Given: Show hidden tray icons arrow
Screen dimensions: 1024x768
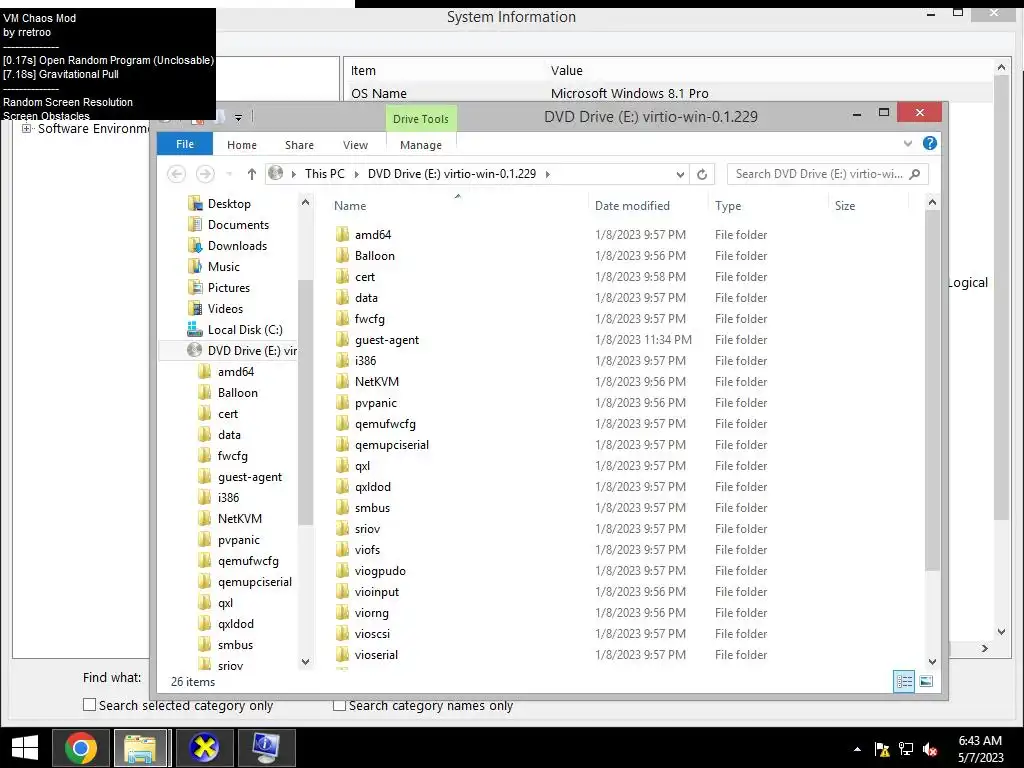Looking at the screenshot, I should click(857, 750).
